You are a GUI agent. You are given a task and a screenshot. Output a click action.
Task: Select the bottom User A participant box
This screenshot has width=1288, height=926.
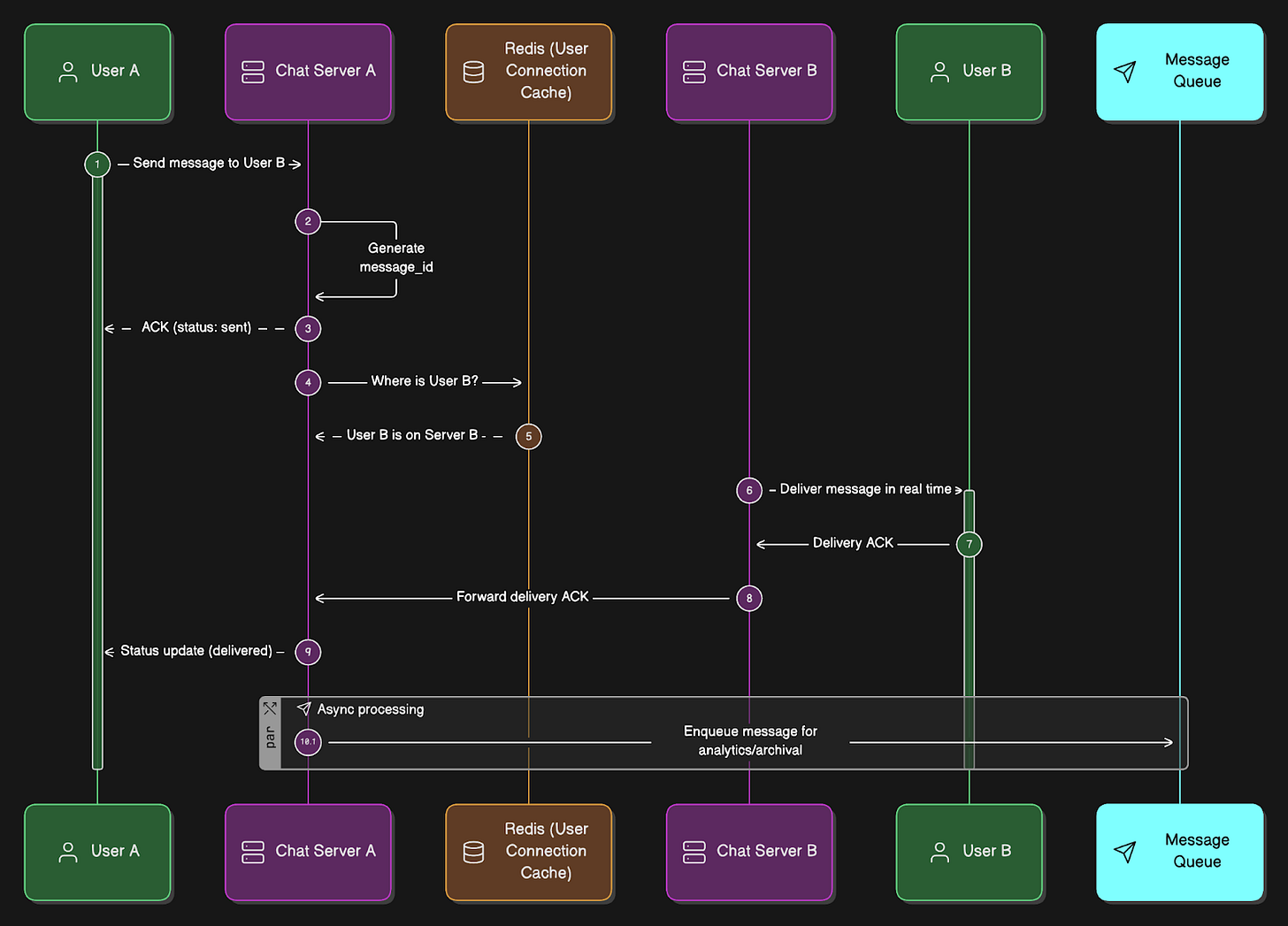pos(97,852)
